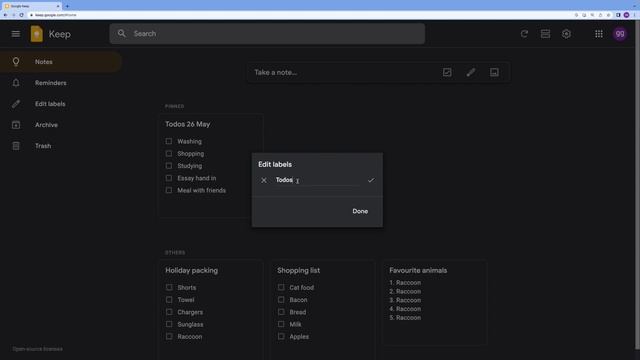Go back in the browser

[5, 15]
